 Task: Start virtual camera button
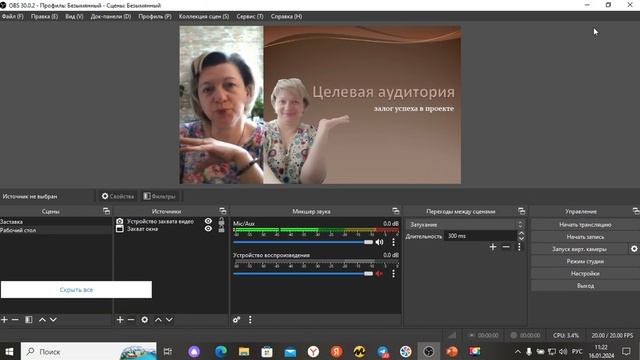[579, 249]
